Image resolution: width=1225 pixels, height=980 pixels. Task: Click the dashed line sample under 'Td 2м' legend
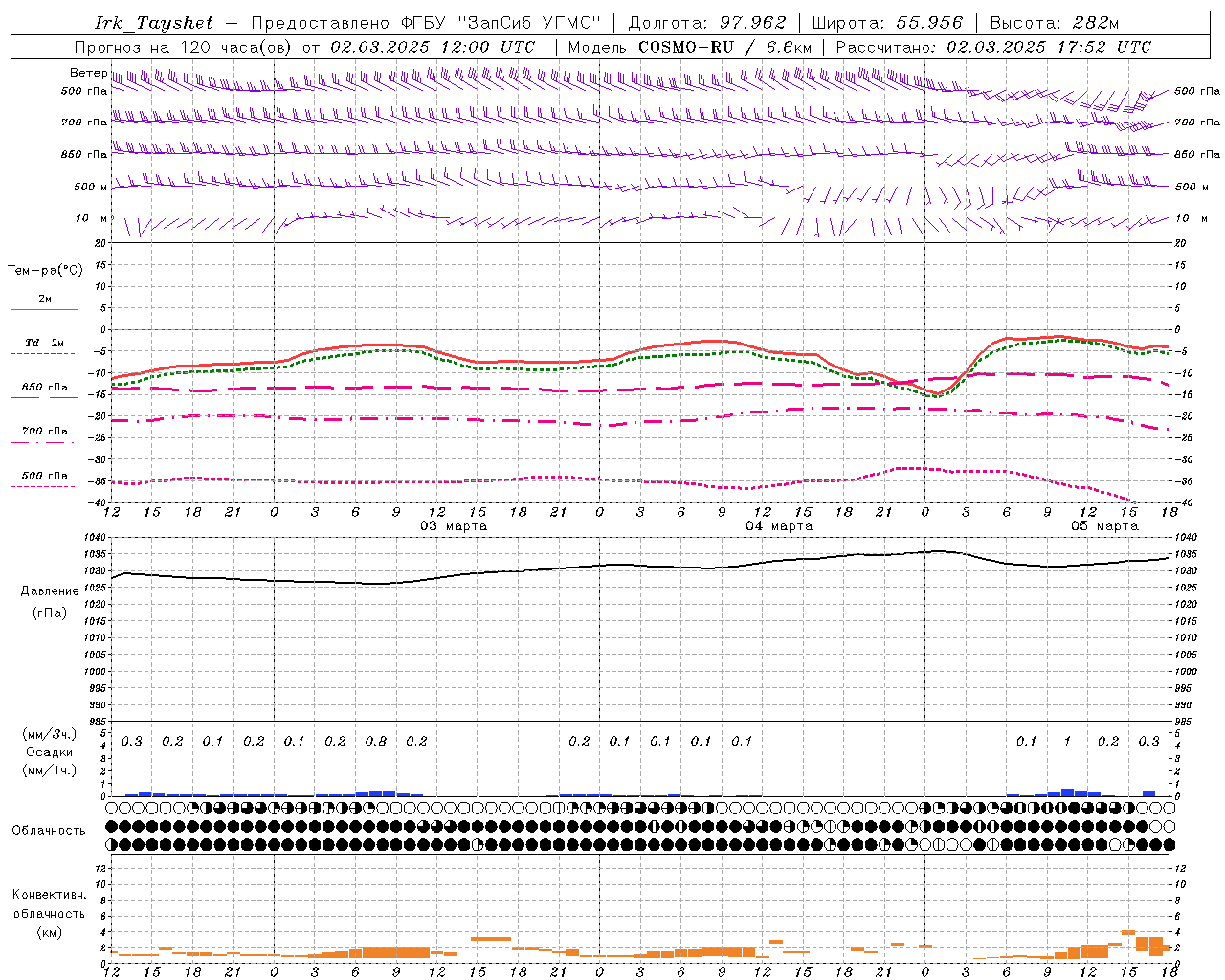click(43, 354)
